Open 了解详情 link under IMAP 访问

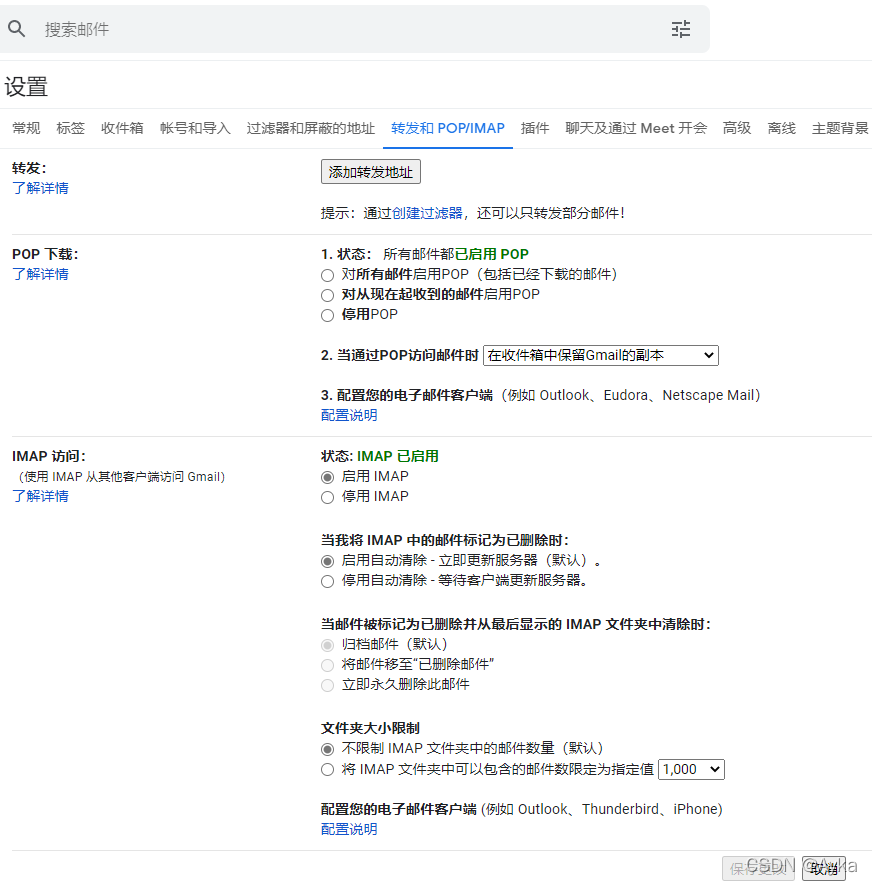40,496
